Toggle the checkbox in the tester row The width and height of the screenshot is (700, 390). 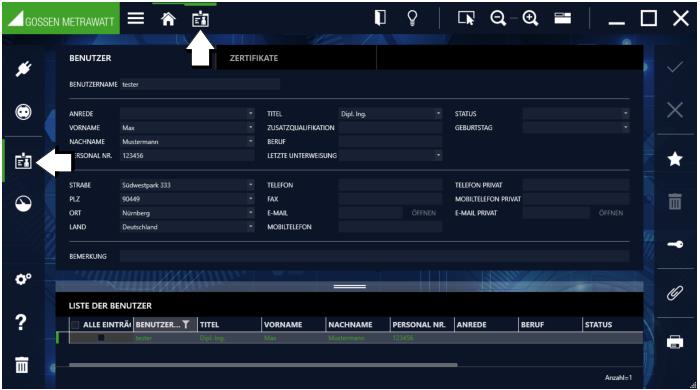pos(101,338)
